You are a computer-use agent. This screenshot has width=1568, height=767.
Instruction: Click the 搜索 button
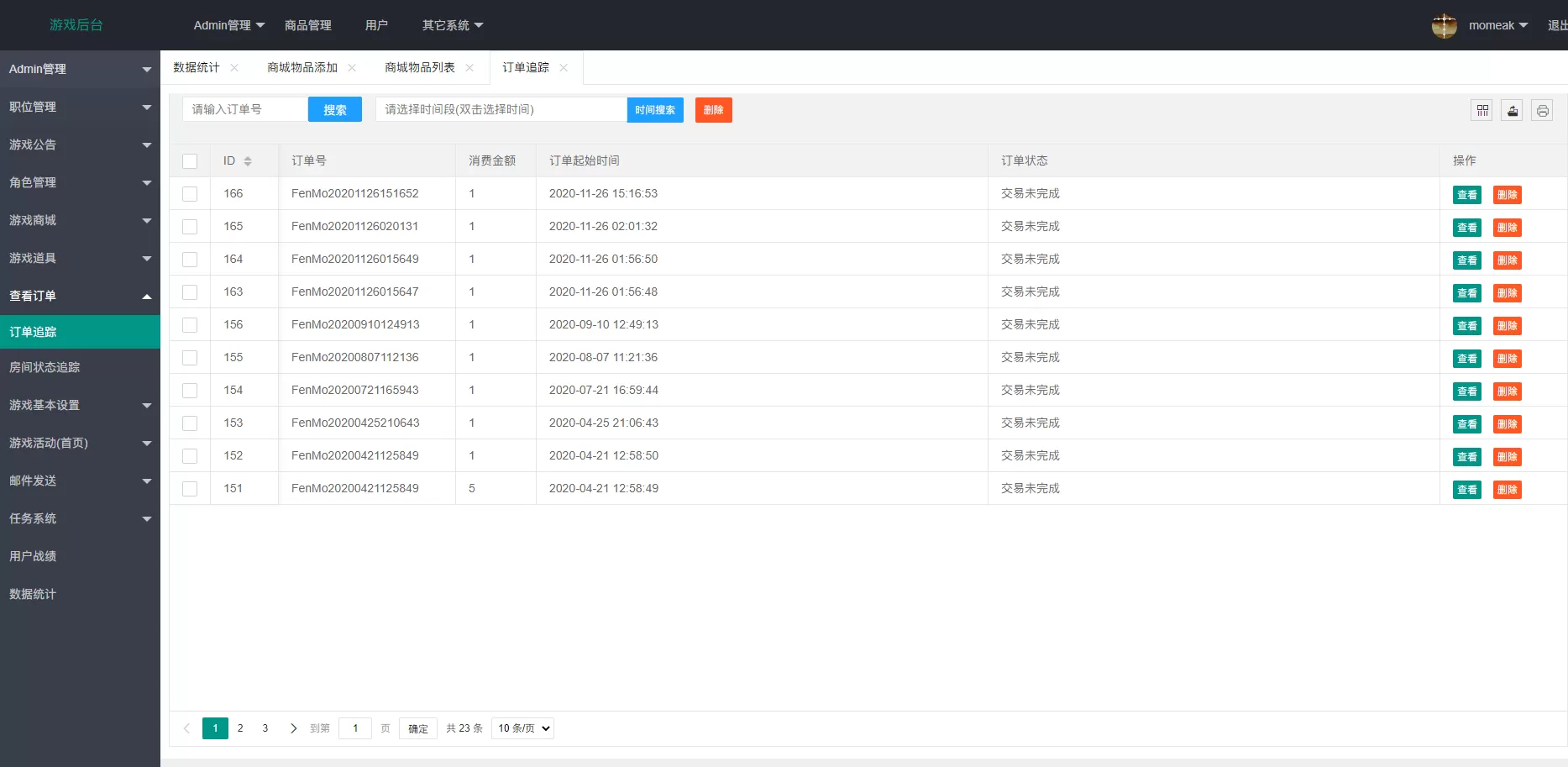334,109
